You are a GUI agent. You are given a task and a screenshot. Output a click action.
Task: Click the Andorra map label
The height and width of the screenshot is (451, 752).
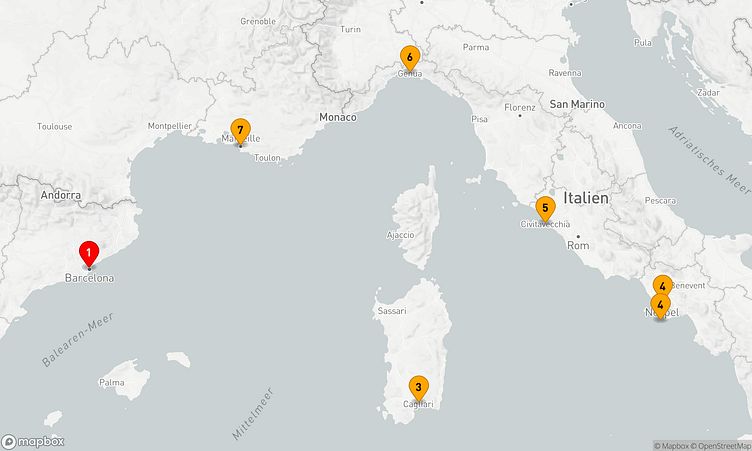61,196
